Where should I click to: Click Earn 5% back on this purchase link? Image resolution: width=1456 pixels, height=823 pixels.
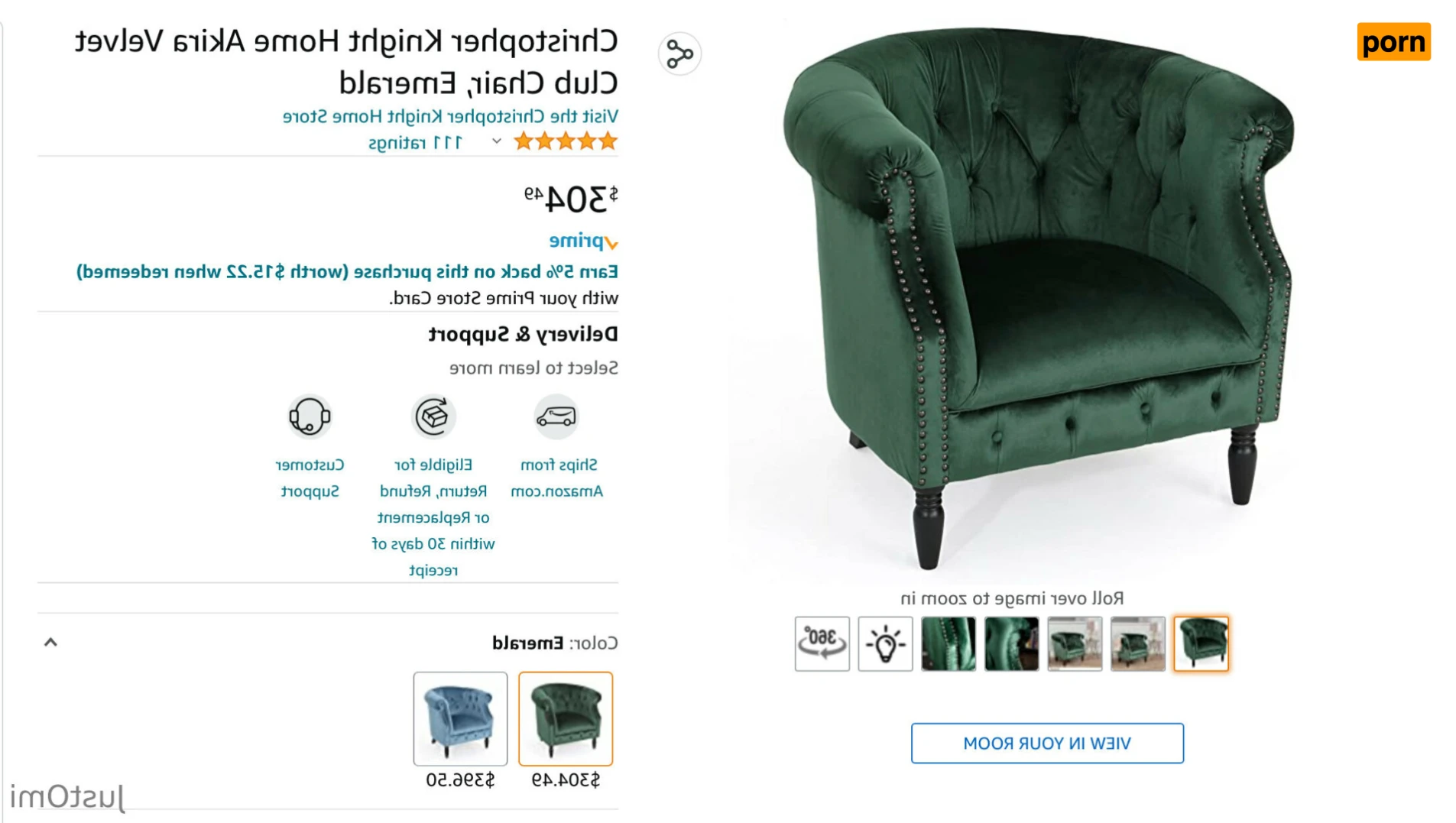(x=347, y=272)
